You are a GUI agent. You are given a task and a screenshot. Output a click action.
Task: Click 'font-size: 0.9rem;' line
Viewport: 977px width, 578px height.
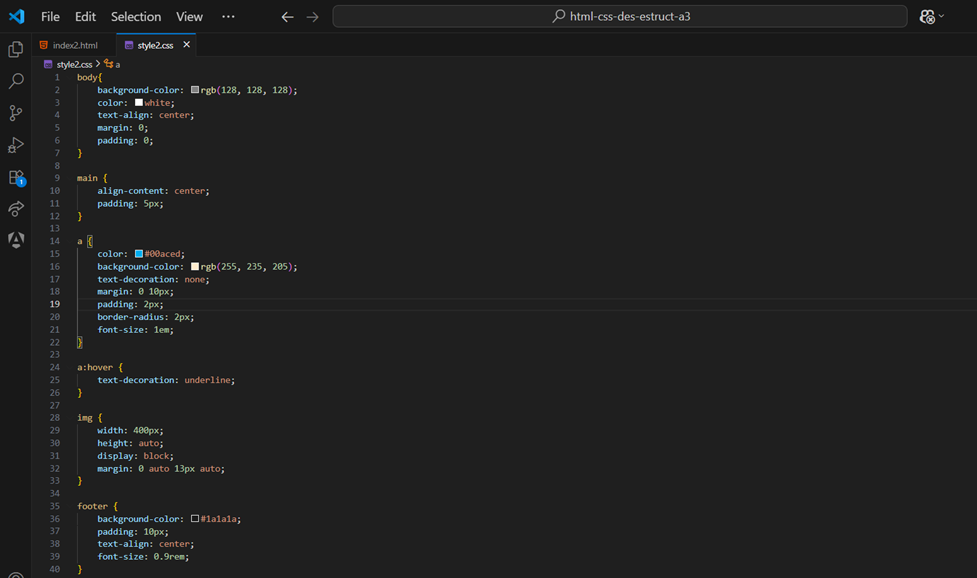[143, 556]
